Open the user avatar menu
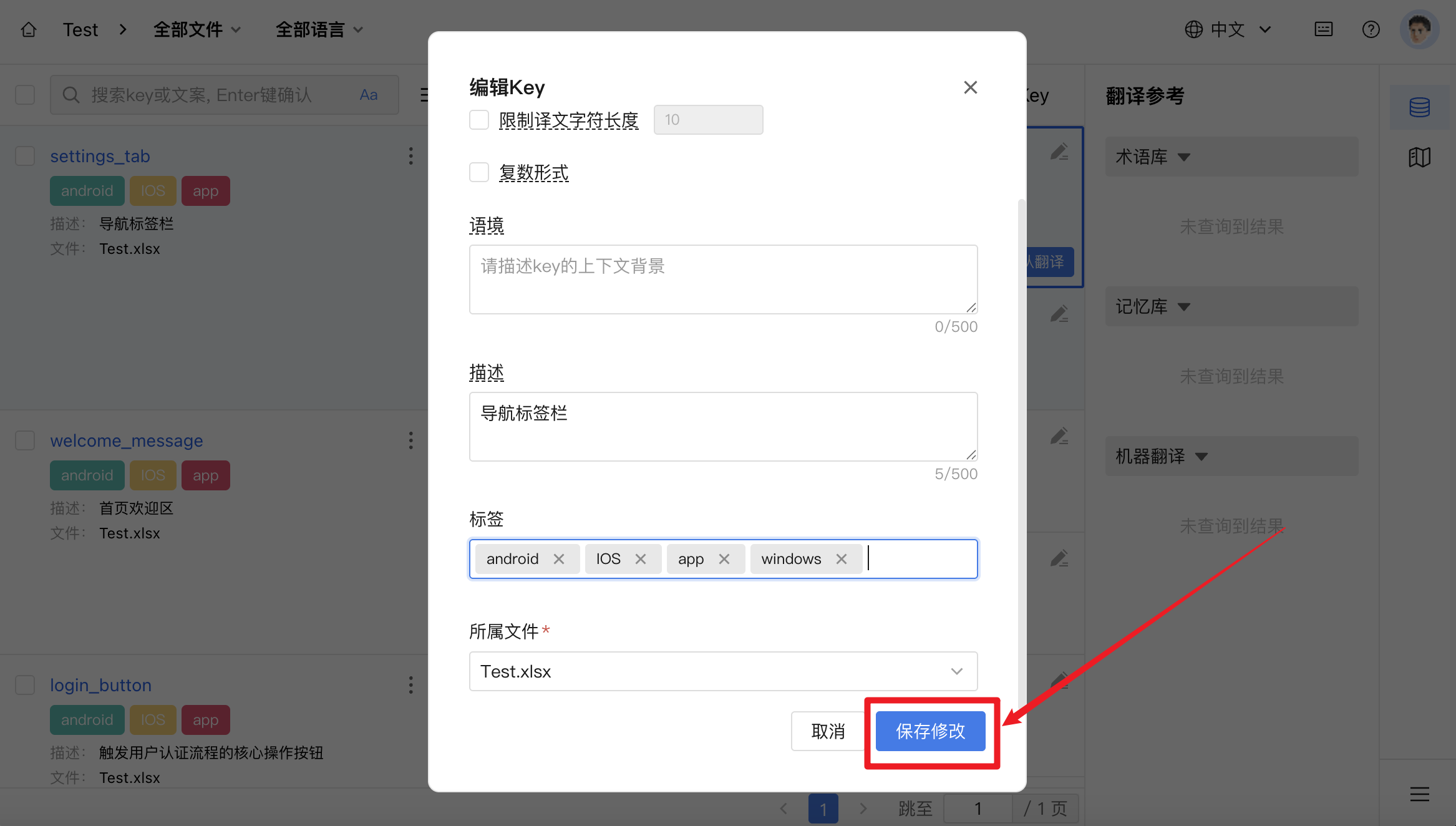The width and height of the screenshot is (1456, 826). [x=1419, y=29]
